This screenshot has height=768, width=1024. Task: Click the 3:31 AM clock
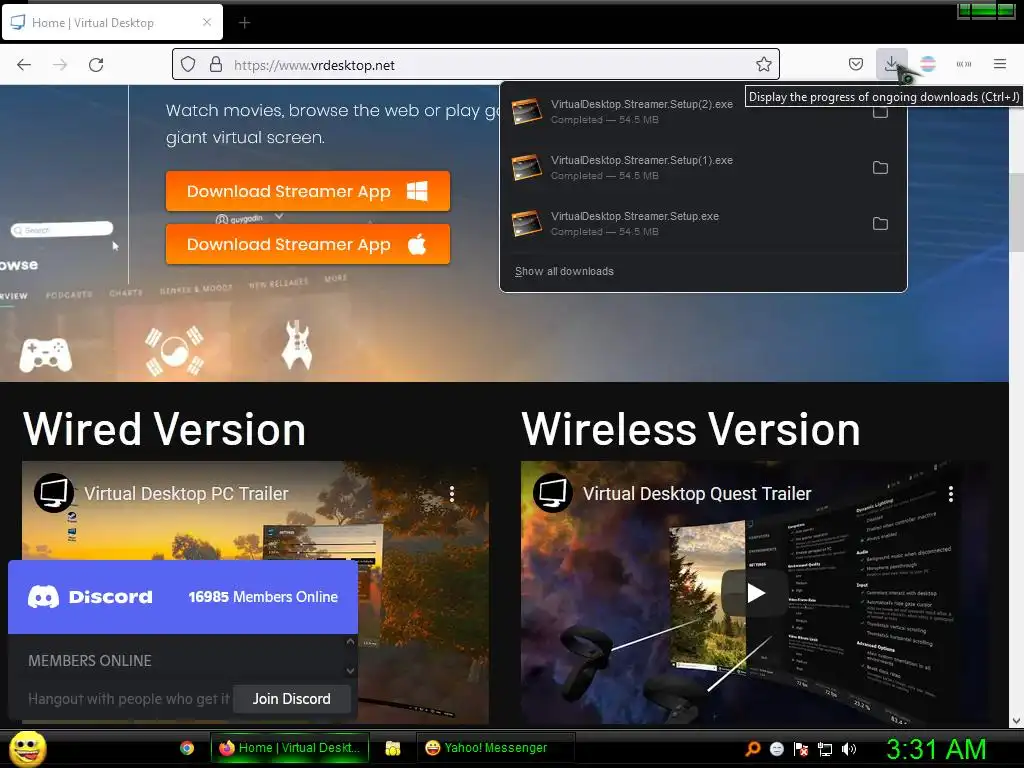click(936, 749)
